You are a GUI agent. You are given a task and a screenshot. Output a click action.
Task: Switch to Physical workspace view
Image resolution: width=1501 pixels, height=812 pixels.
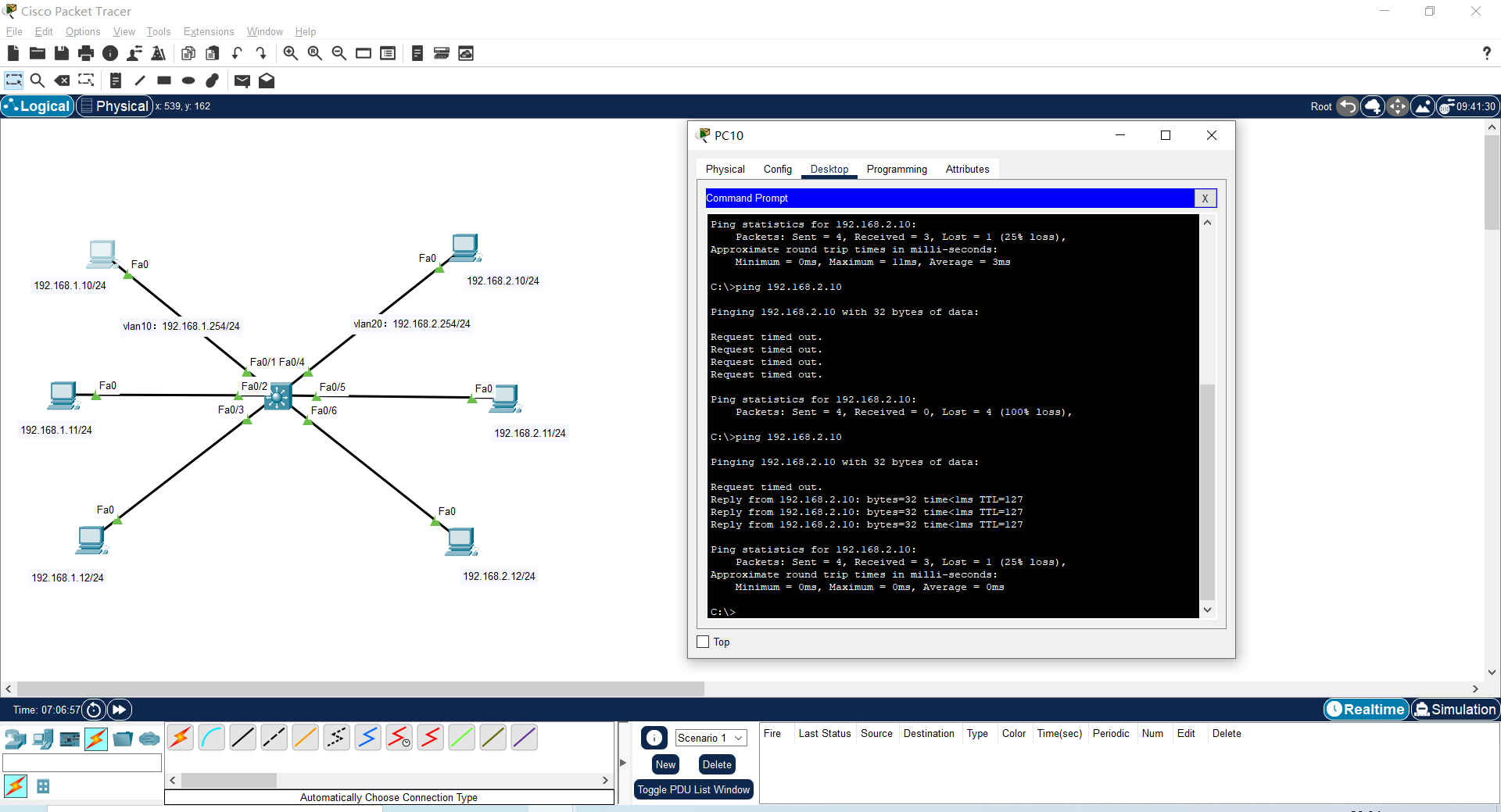click(114, 106)
